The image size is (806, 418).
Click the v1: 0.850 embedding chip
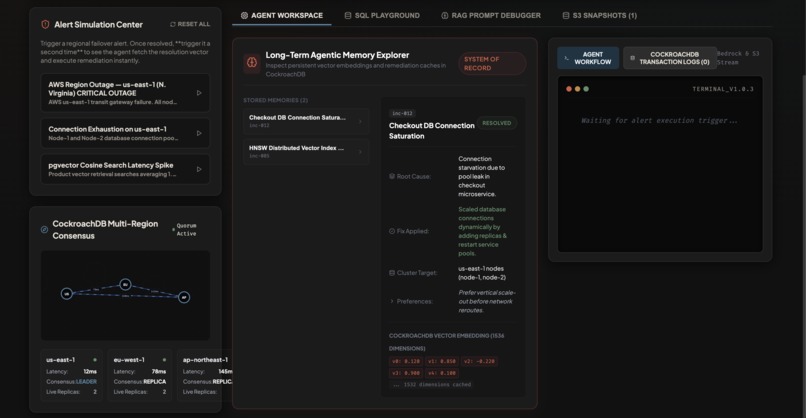[442, 361]
